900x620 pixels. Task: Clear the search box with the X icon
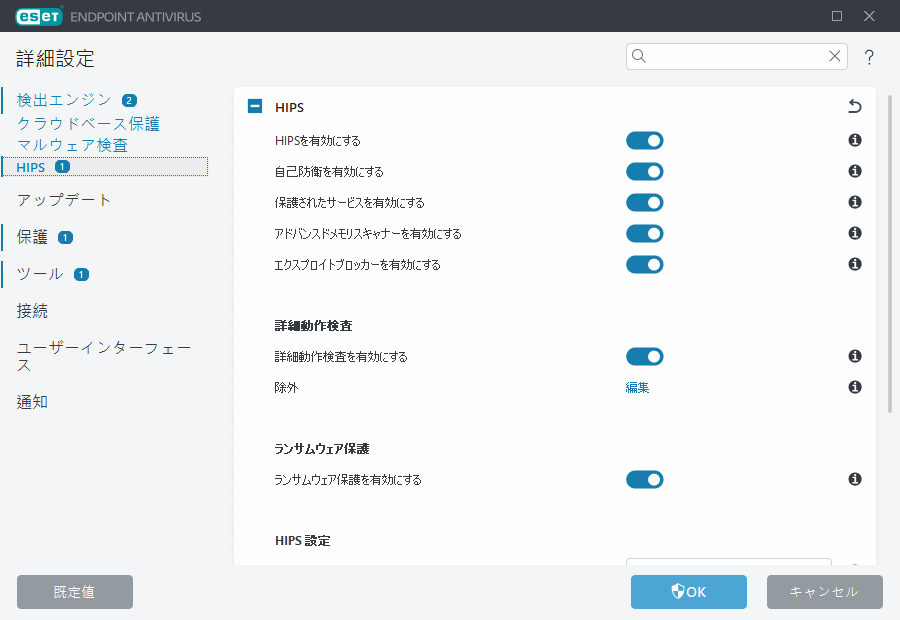tap(834, 56)
